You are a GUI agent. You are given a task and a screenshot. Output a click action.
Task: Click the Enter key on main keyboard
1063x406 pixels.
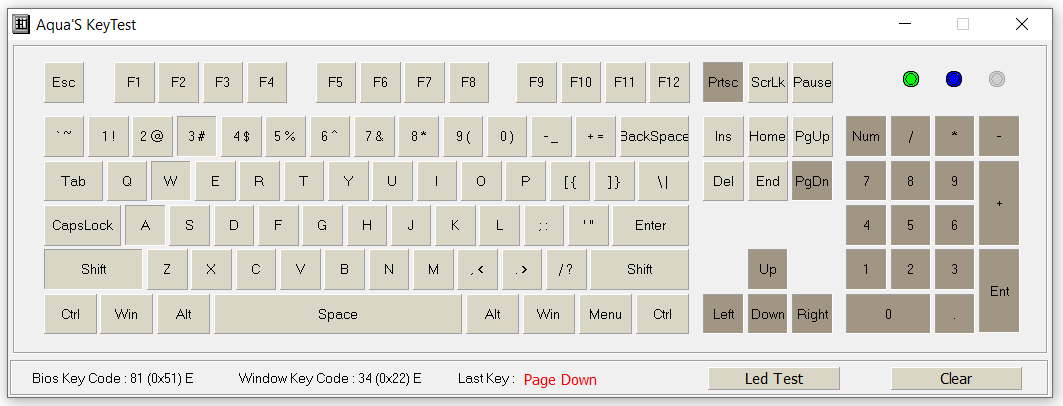point(651,225)
